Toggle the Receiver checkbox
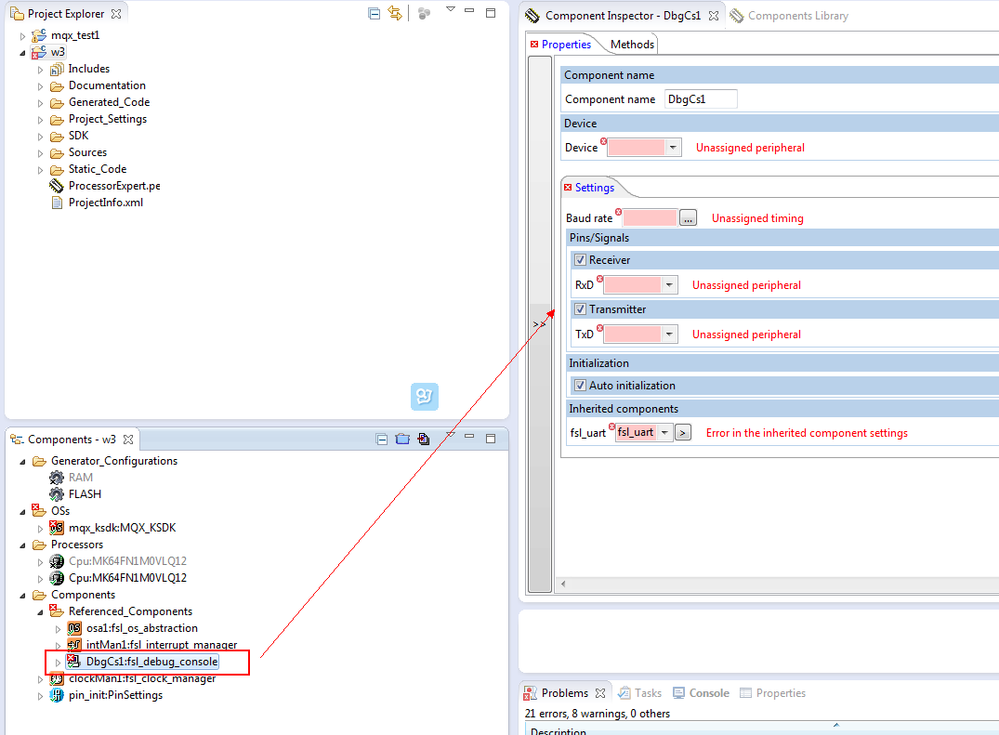999x735 pixels. coord(580,260)
